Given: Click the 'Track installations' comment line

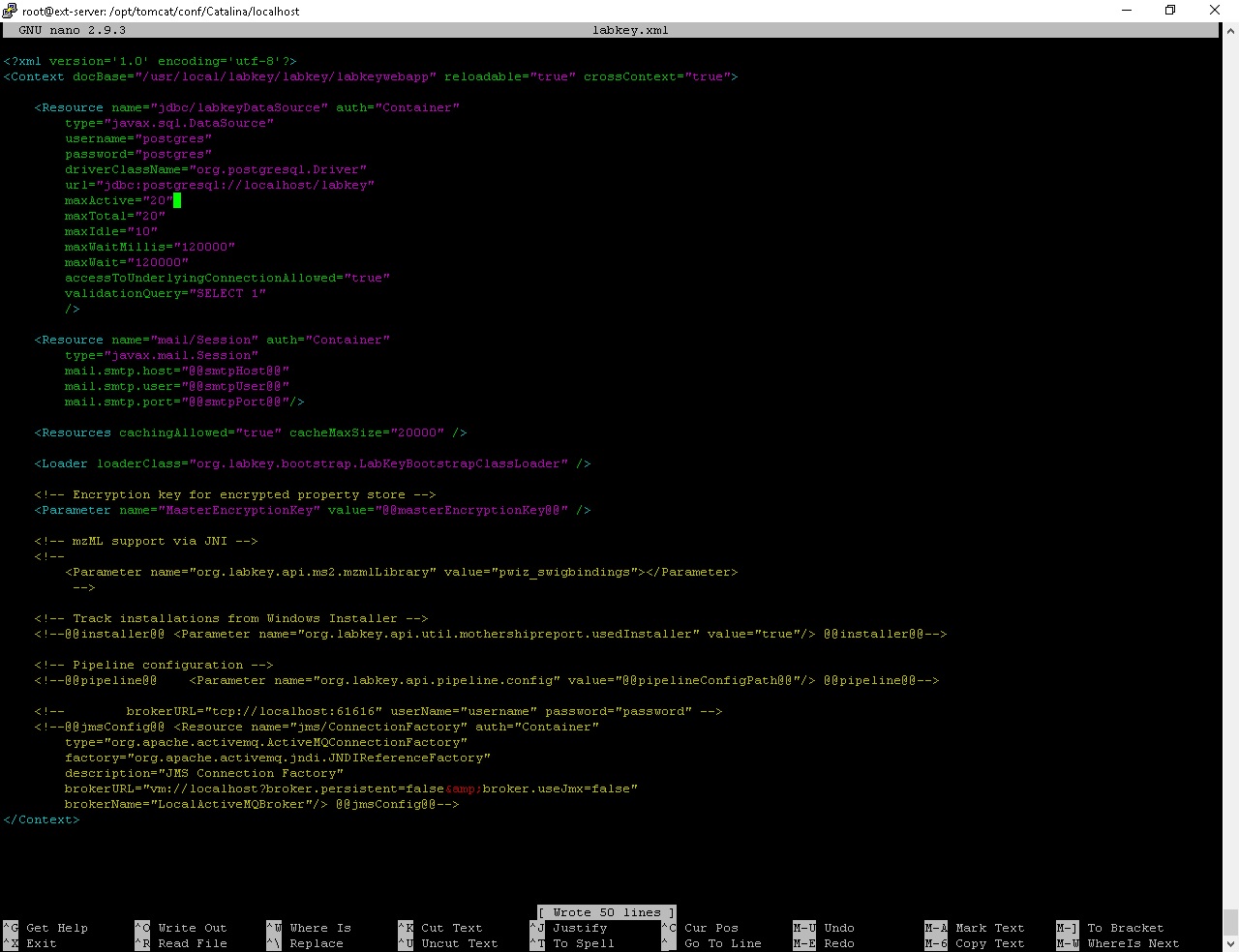Looking at the screenshot, I should 231,618.
